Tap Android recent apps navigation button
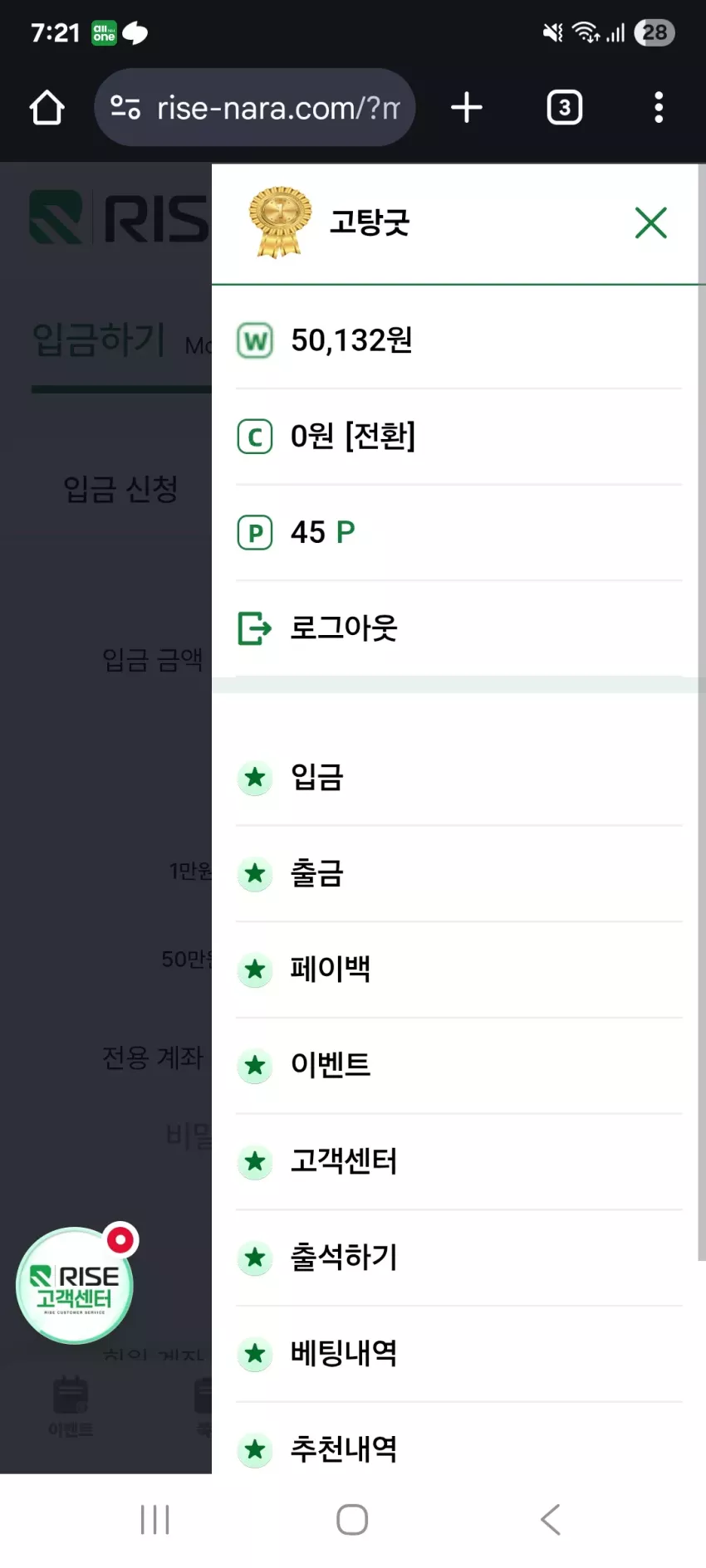706x1568 pixels. click(x=155, y=1520)
